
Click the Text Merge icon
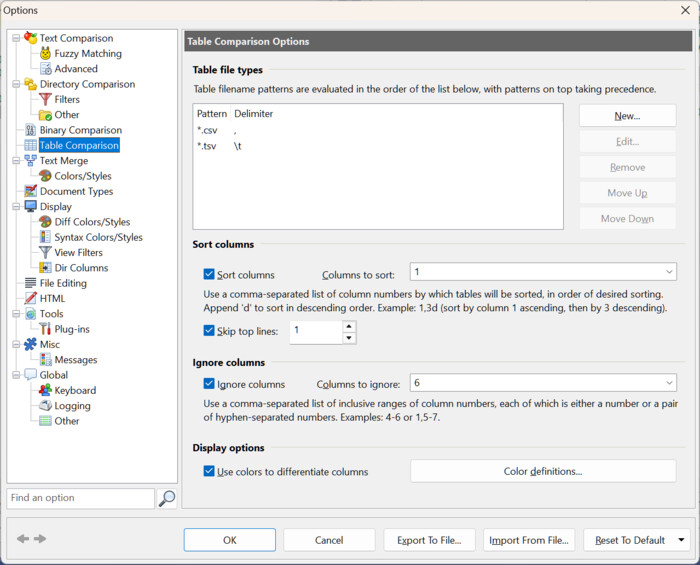point(30,160)
